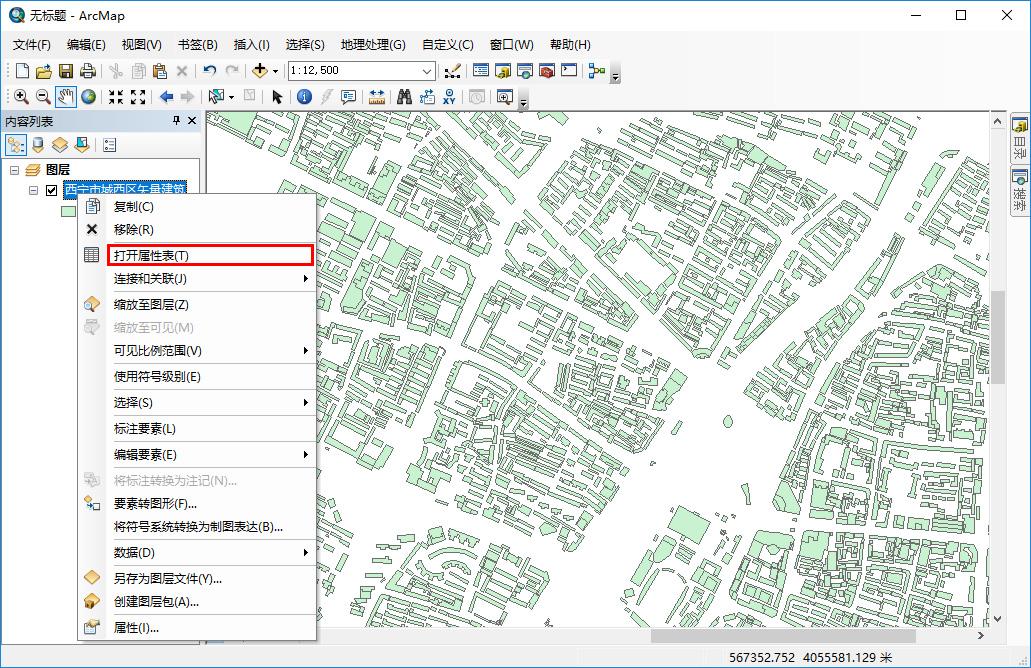Open the 目录 side tab
The width and height of the screenshot is (1031, 668).
[1020, 138]
